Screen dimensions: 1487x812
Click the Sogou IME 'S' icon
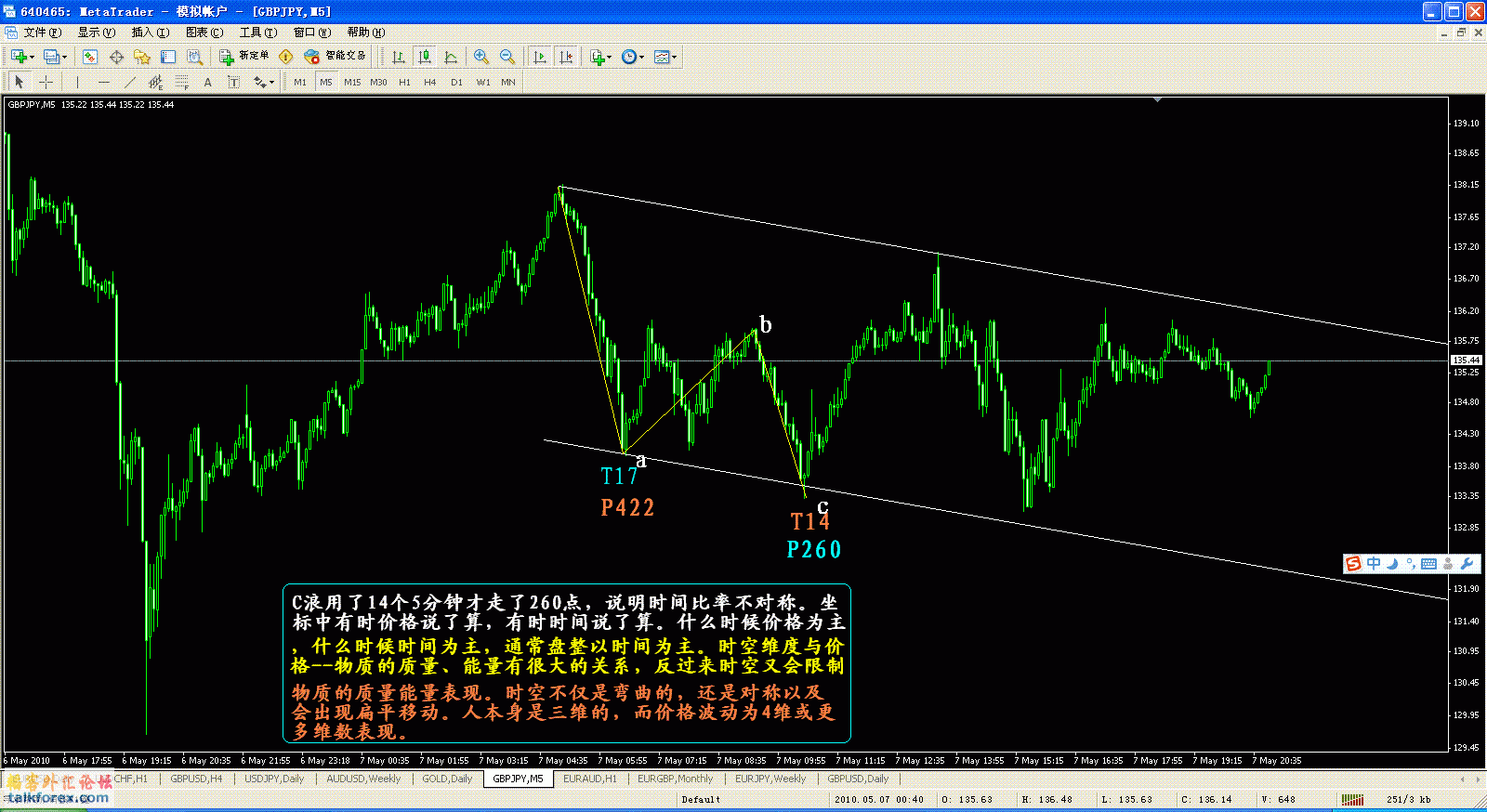point(1353,563)
